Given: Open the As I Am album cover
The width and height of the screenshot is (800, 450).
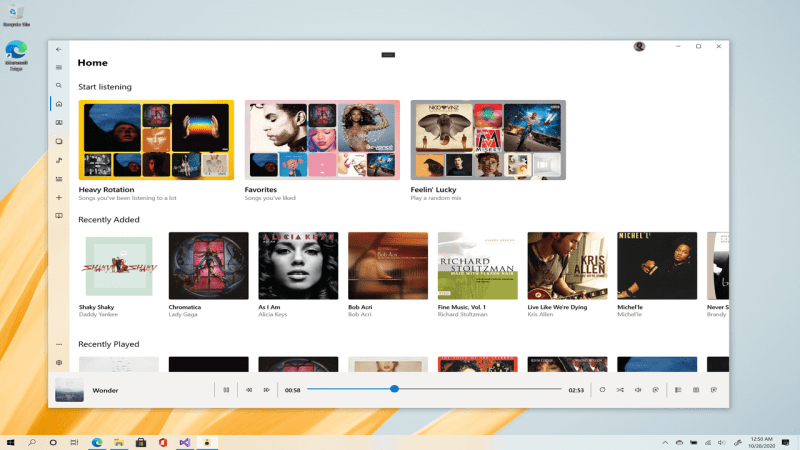Looking at the screenshot, I should (298, 266).
